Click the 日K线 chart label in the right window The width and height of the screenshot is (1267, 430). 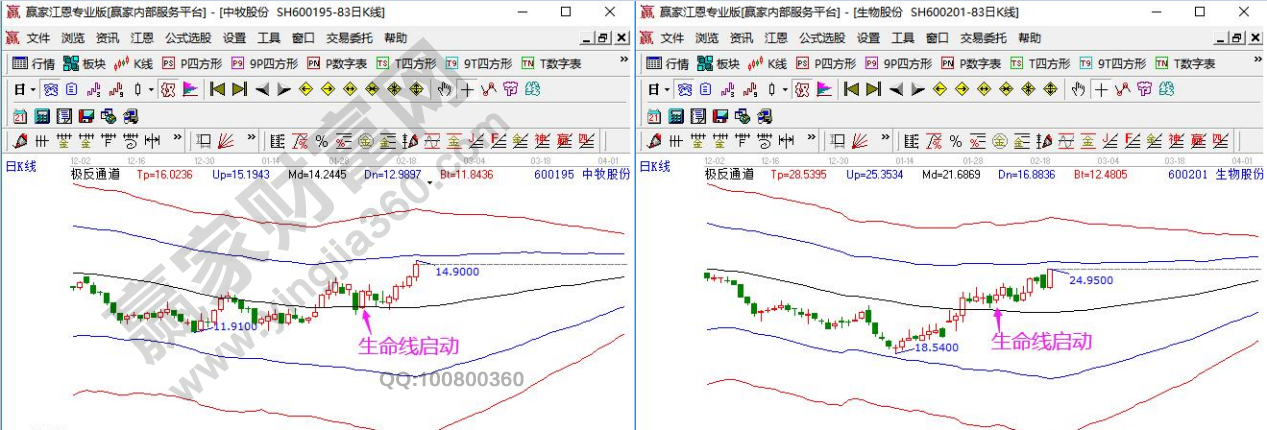654,166
